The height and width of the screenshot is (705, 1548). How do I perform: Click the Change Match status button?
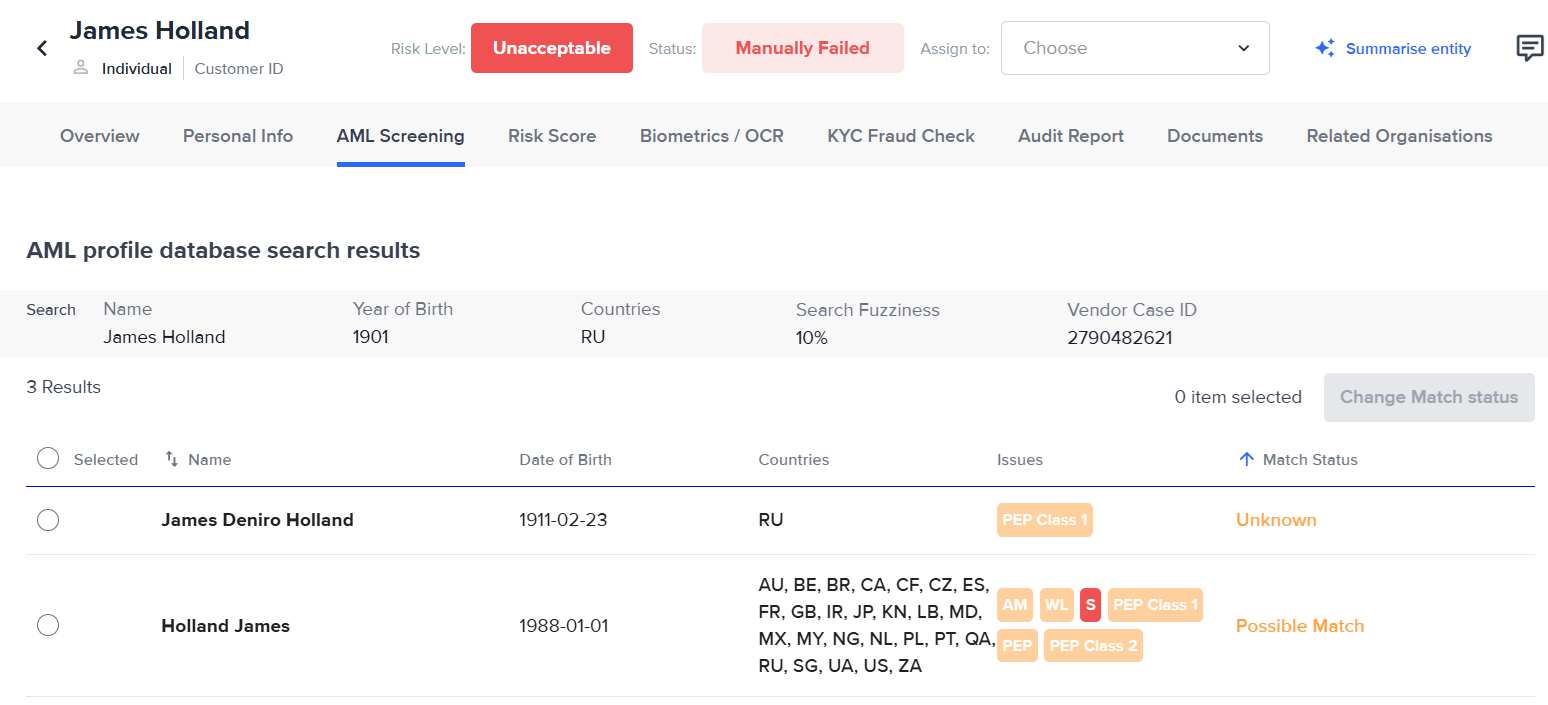pyautogui.click(x=1429, y=397)
